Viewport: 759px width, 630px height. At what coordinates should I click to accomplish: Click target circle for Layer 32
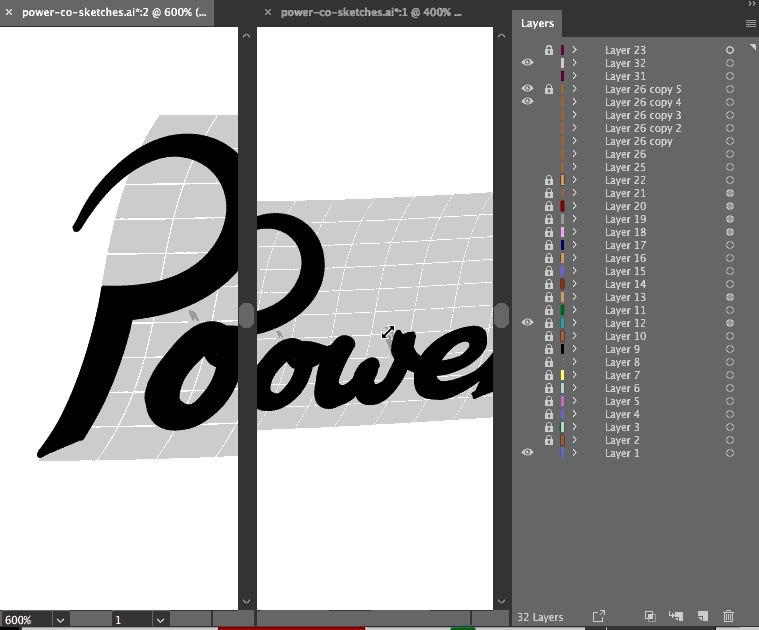pyautogui.click(x=729, y=63)
